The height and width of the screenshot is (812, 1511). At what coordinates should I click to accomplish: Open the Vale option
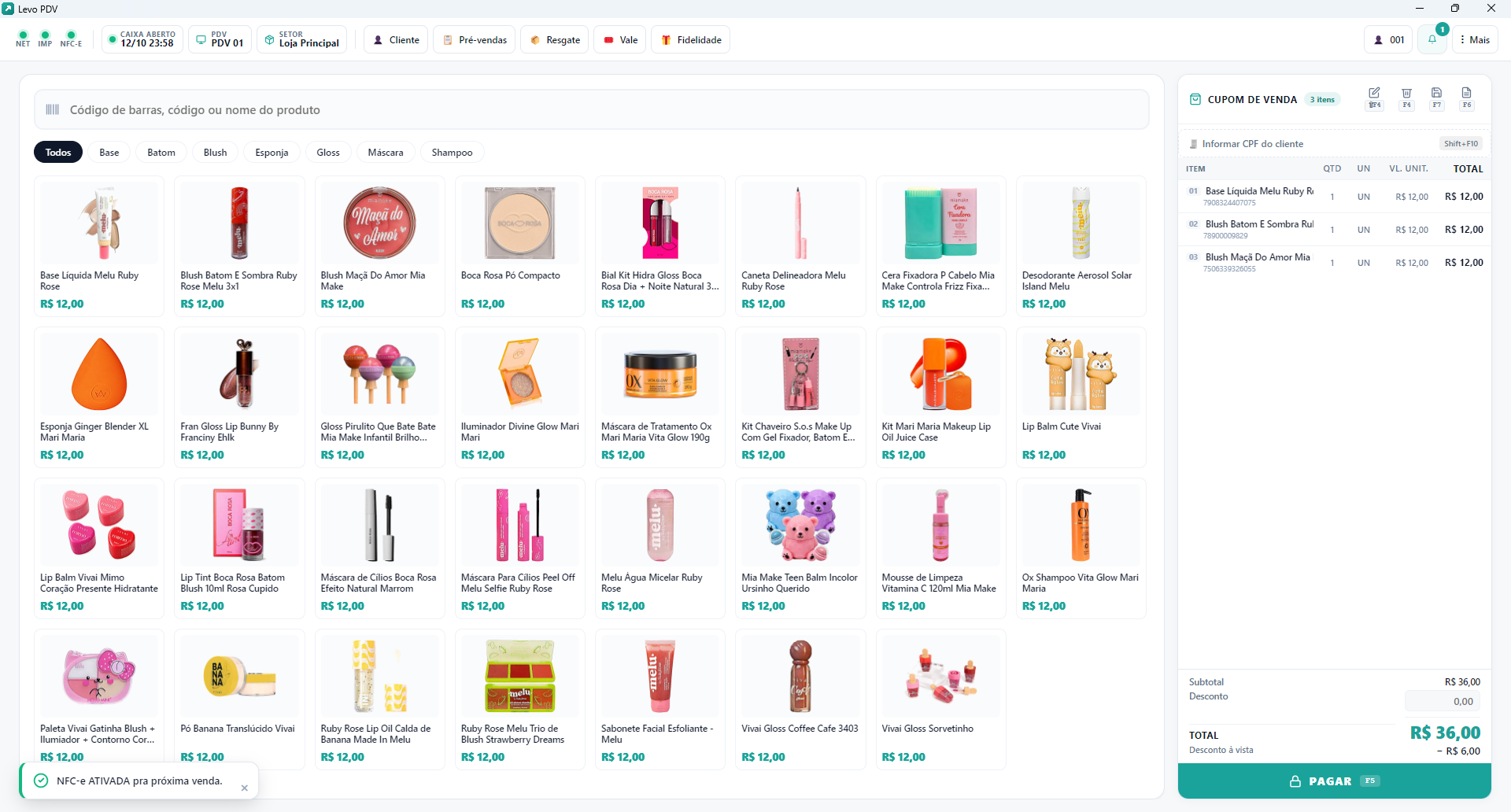pyautogui.click(x=620, y=39)
